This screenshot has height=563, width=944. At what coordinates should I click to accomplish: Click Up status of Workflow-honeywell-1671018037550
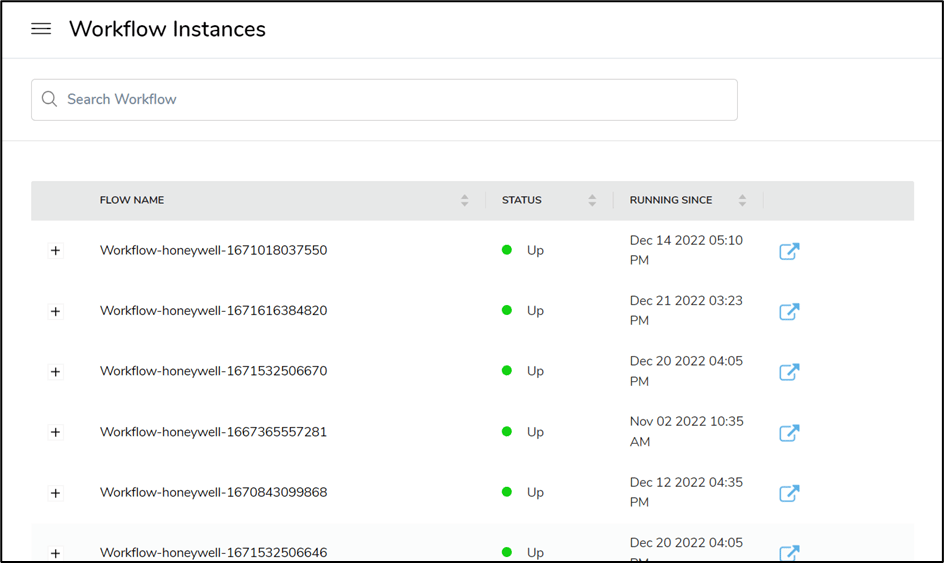535,250
